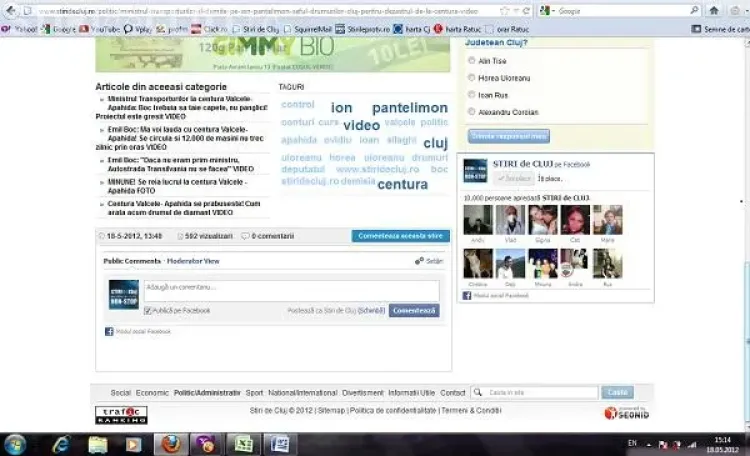The height and width of the screenshot is (456, 750).
Task: Go to the Economic footer menu item
Action: coord(153,393)
